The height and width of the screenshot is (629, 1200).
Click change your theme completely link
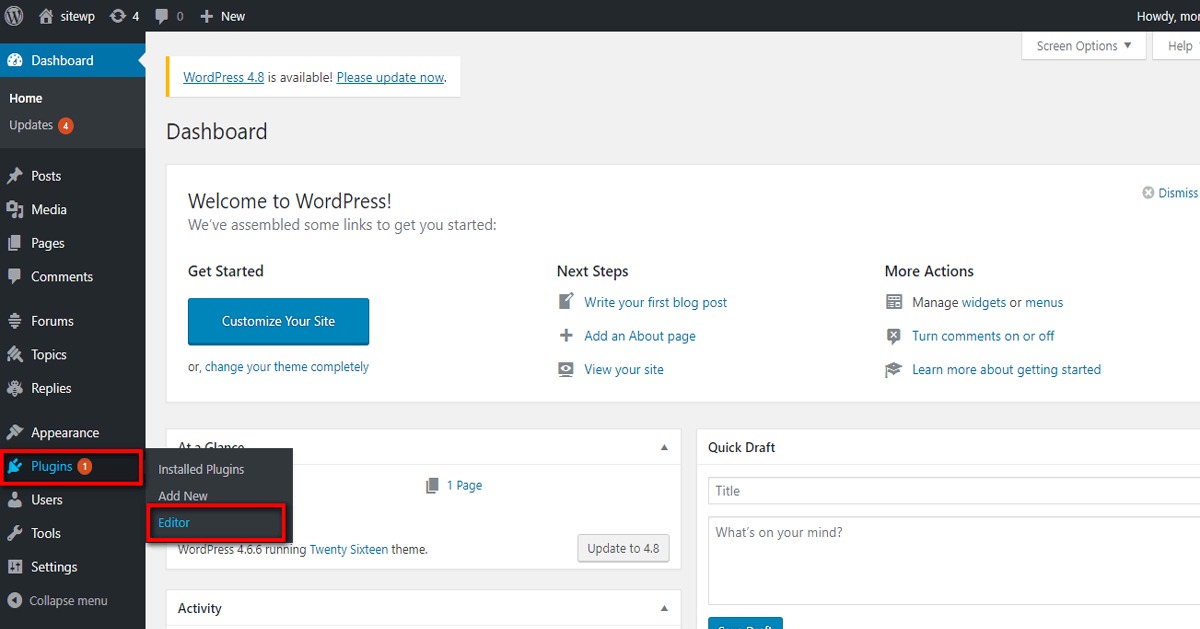287,367
